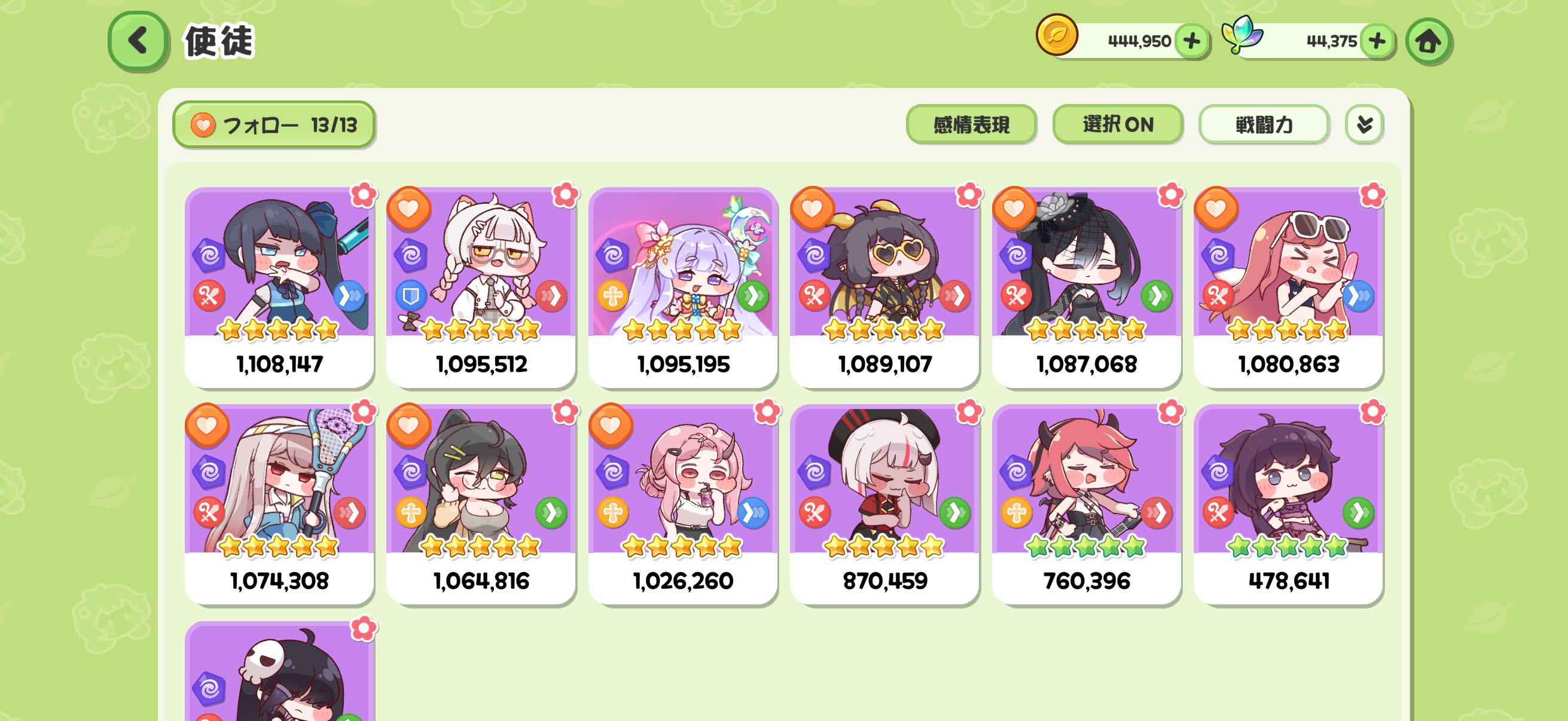The height and width of the screenshot is (721, 1568).
Task: Select the character with 478,641 power
Action: (1288, 505)
